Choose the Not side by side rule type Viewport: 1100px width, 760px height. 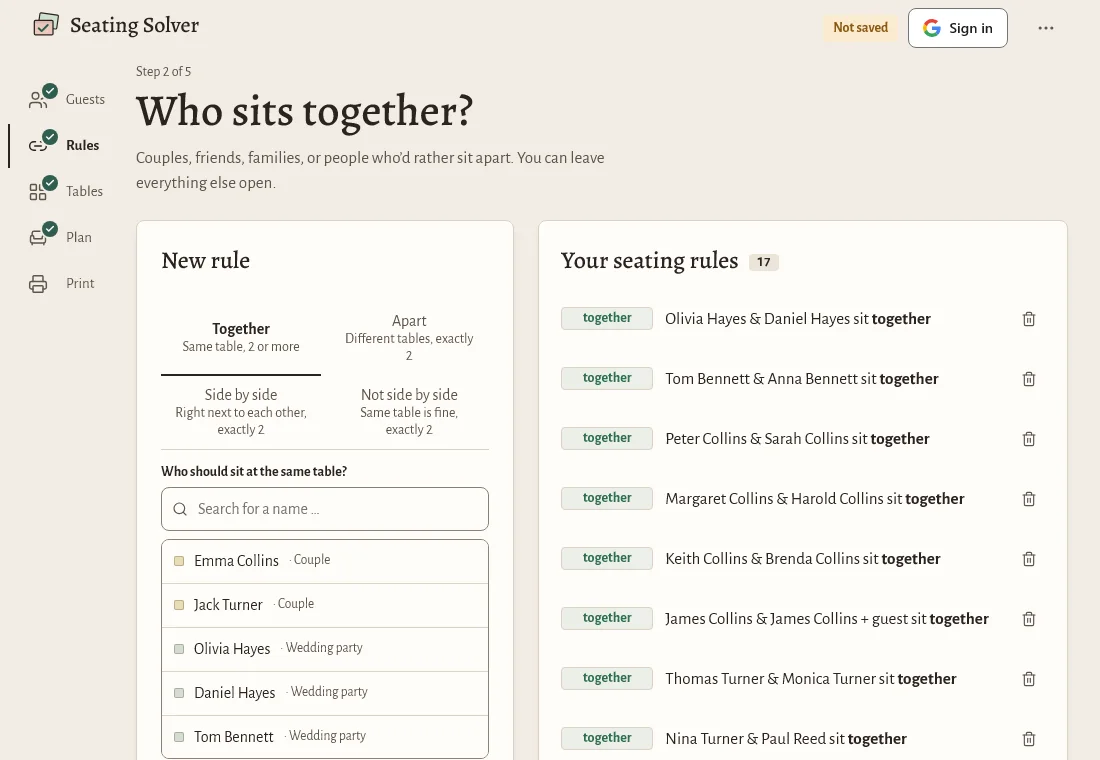(x=409, y=412)
